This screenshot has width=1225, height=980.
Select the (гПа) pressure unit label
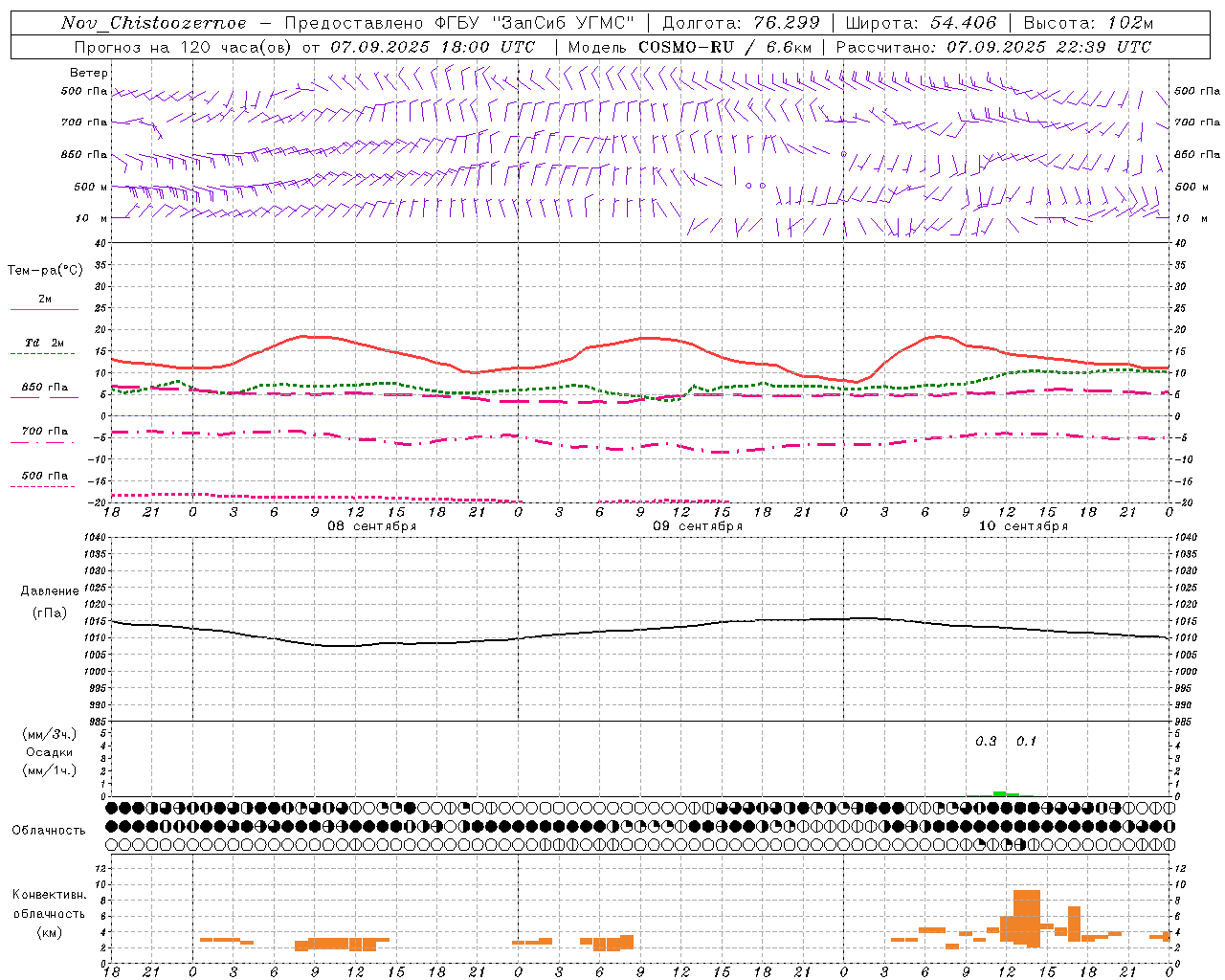point(50,612)
